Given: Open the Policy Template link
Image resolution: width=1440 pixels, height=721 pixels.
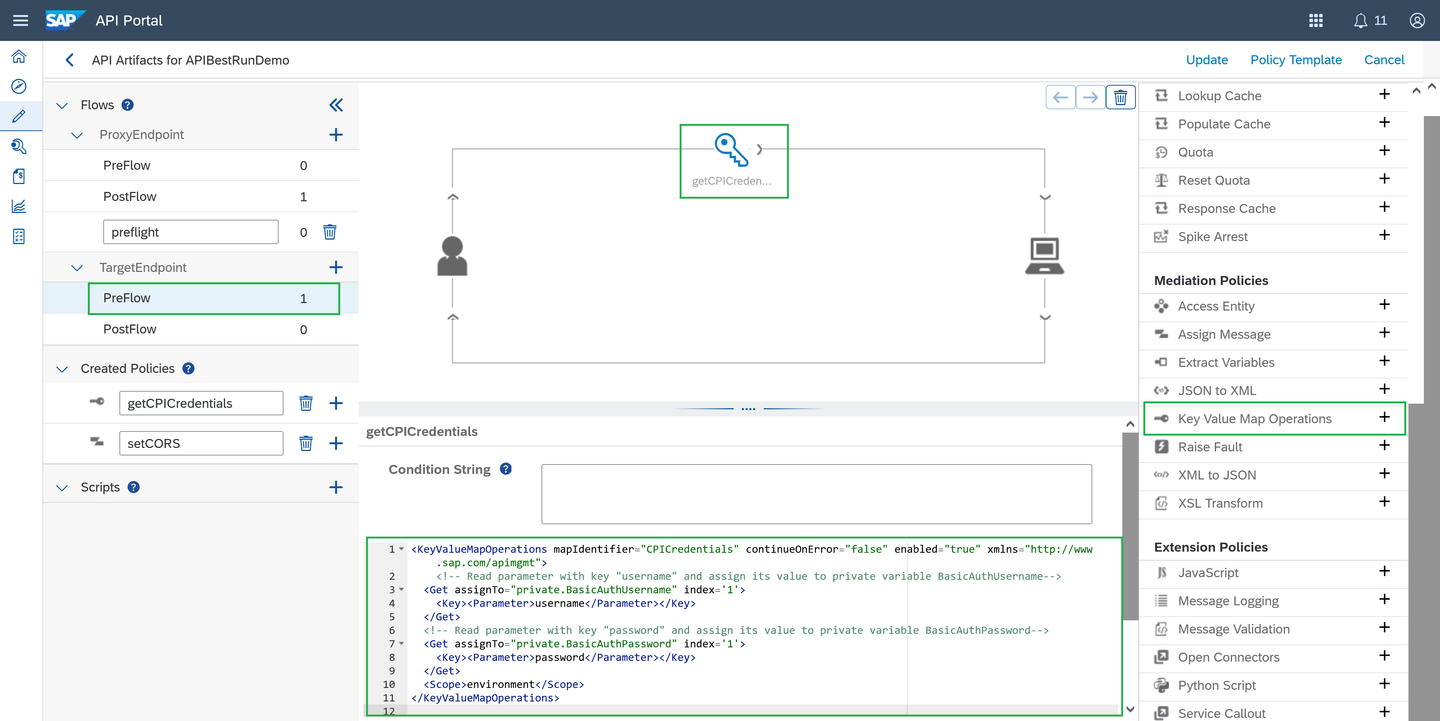Looking at the screenshot, I should (x=1296, y=60).
